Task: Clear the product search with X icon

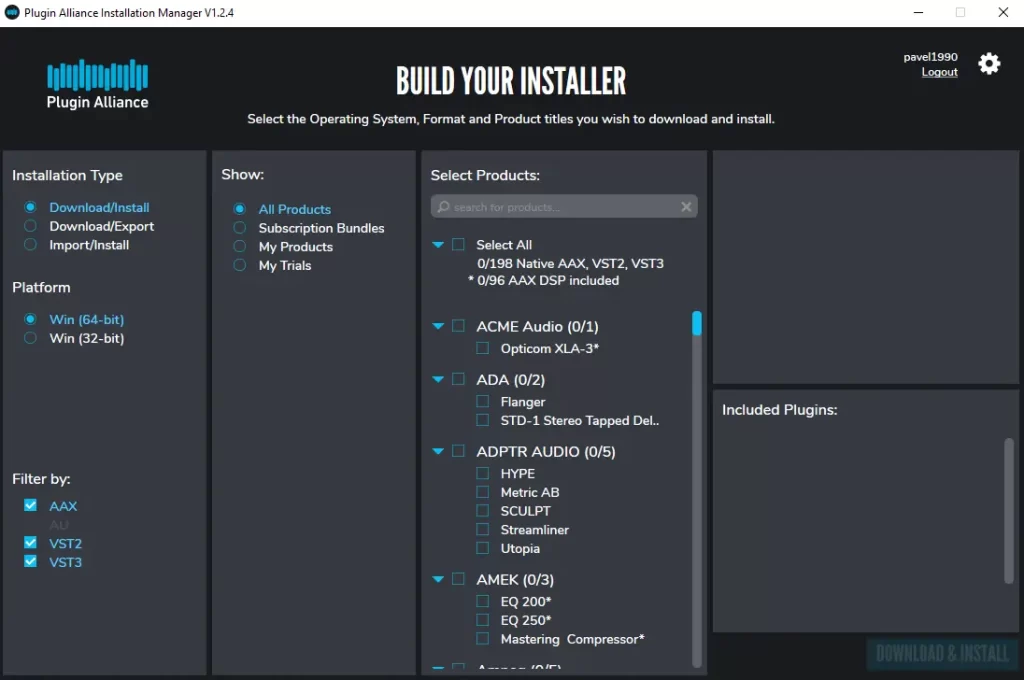Action: pyautogui.click(x=686, y=207)
